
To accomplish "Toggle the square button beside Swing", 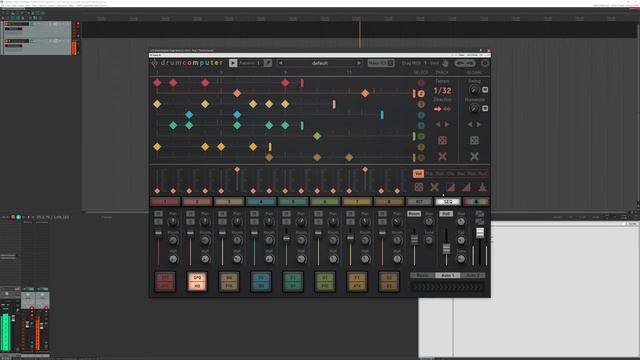I will [485, 90].
